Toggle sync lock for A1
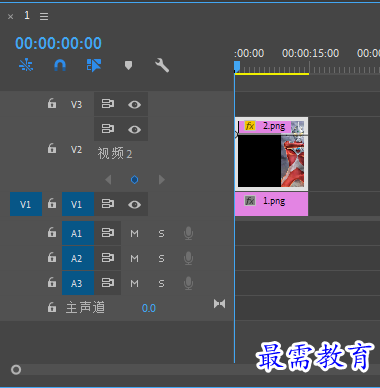380x388 pixels. [x=108, y=233]
